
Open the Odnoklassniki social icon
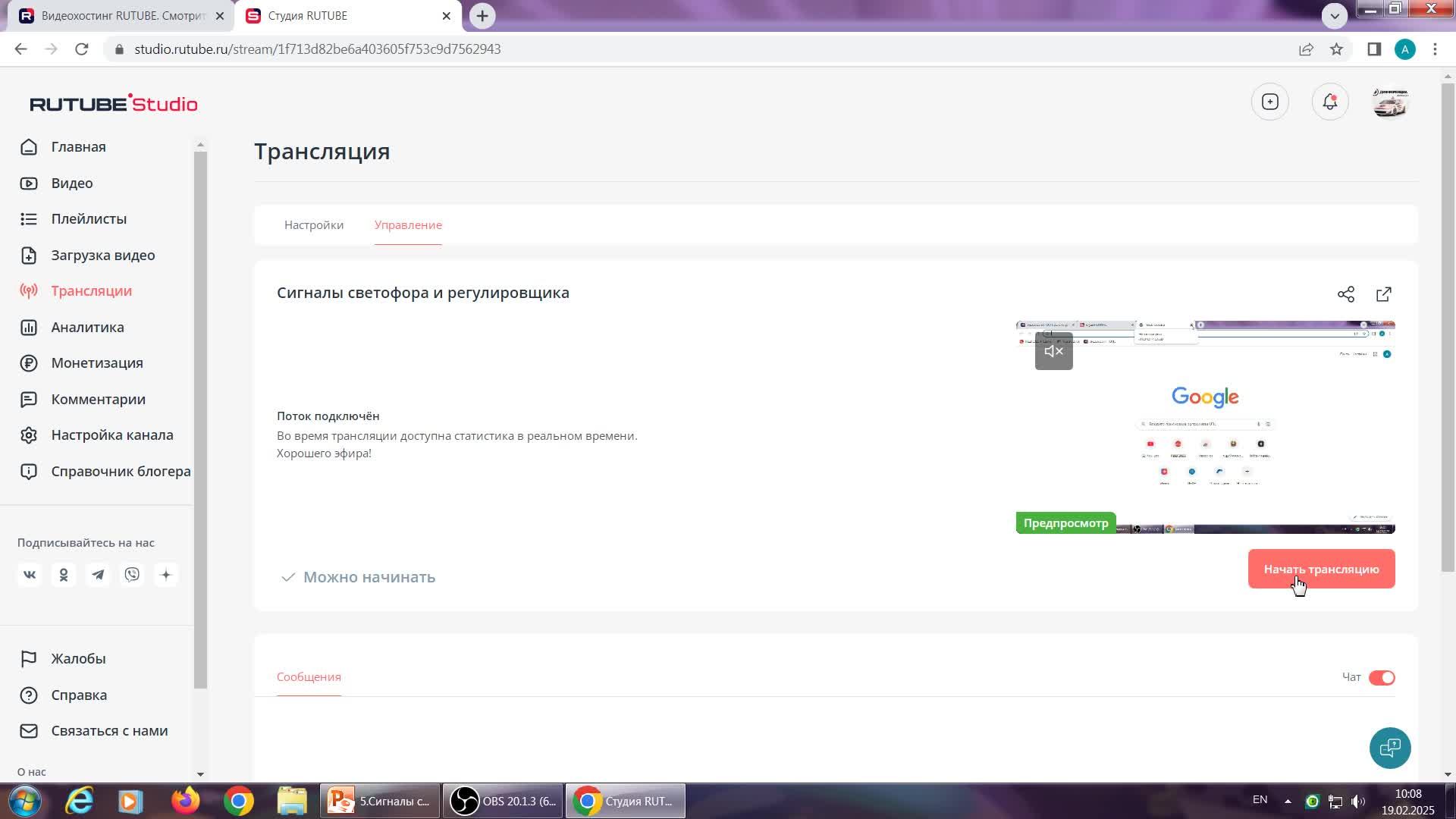click(x=64, y=575)
